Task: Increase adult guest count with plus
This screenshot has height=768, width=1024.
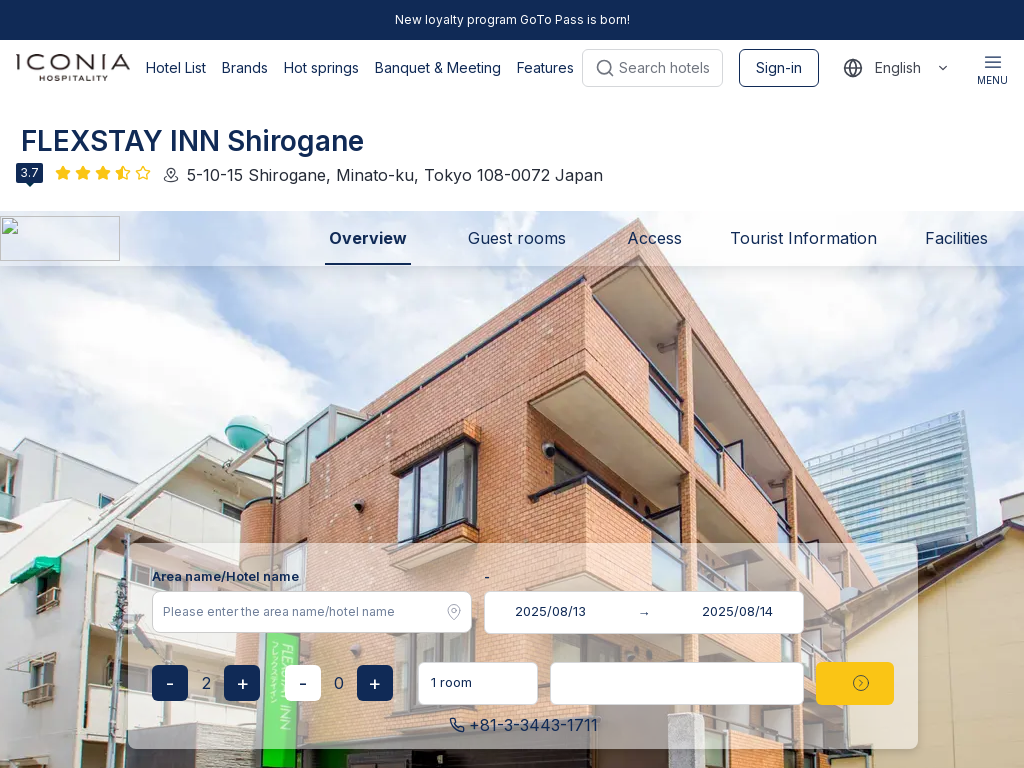Action: [242, 683]
